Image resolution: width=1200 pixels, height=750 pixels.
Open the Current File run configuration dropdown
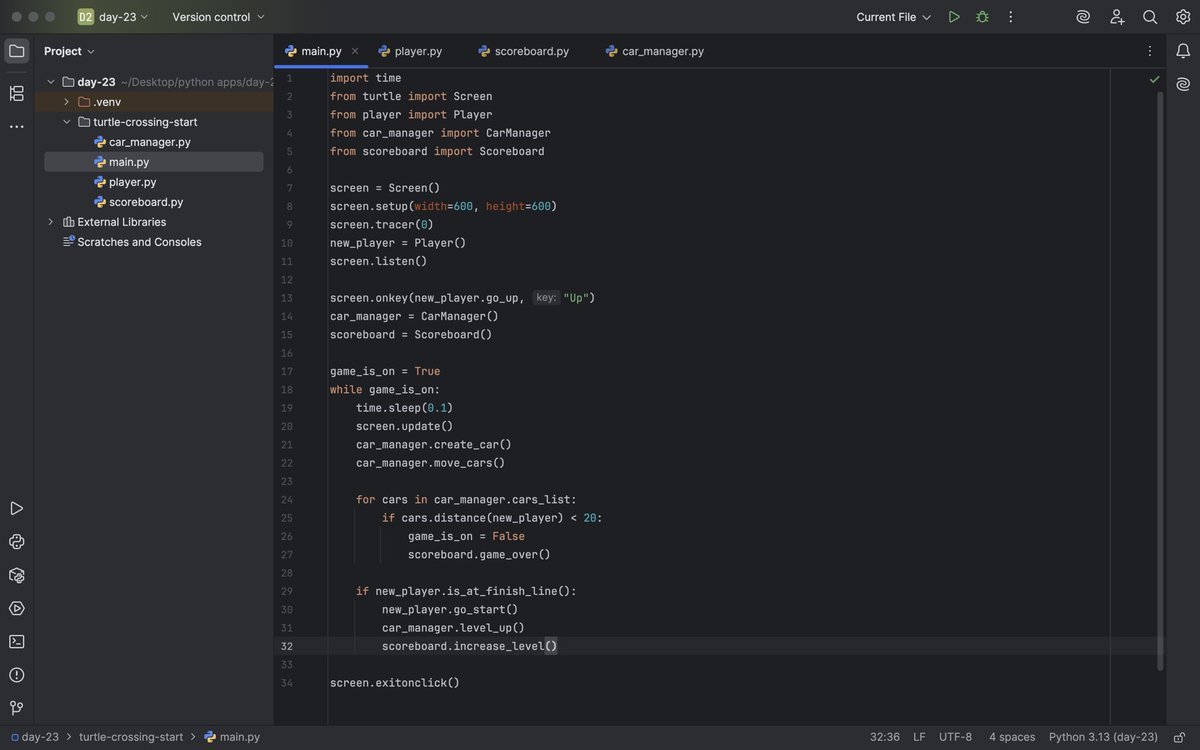(894, 17)
